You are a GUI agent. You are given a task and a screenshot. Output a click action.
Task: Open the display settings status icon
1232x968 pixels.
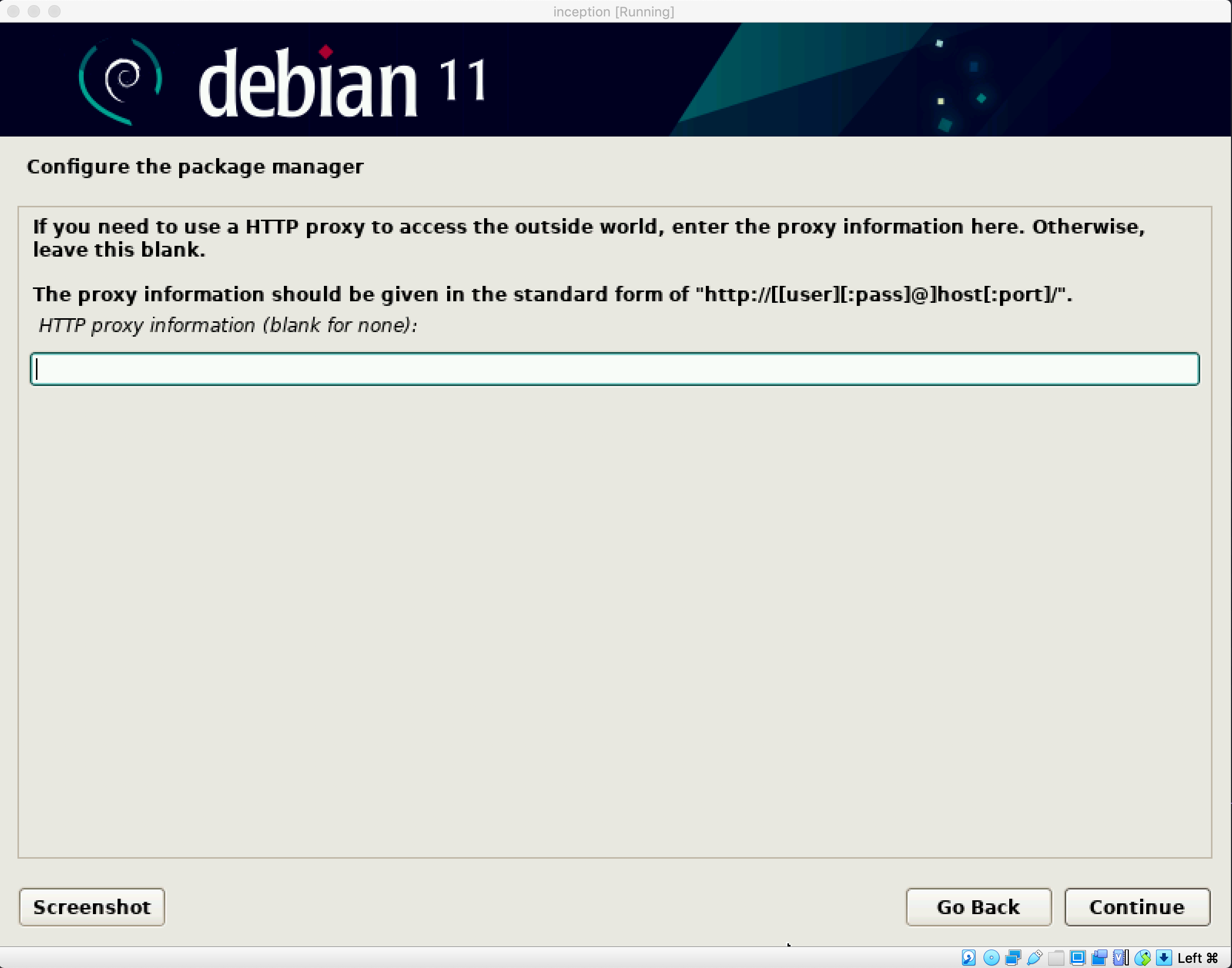(x=1078, y=958)
